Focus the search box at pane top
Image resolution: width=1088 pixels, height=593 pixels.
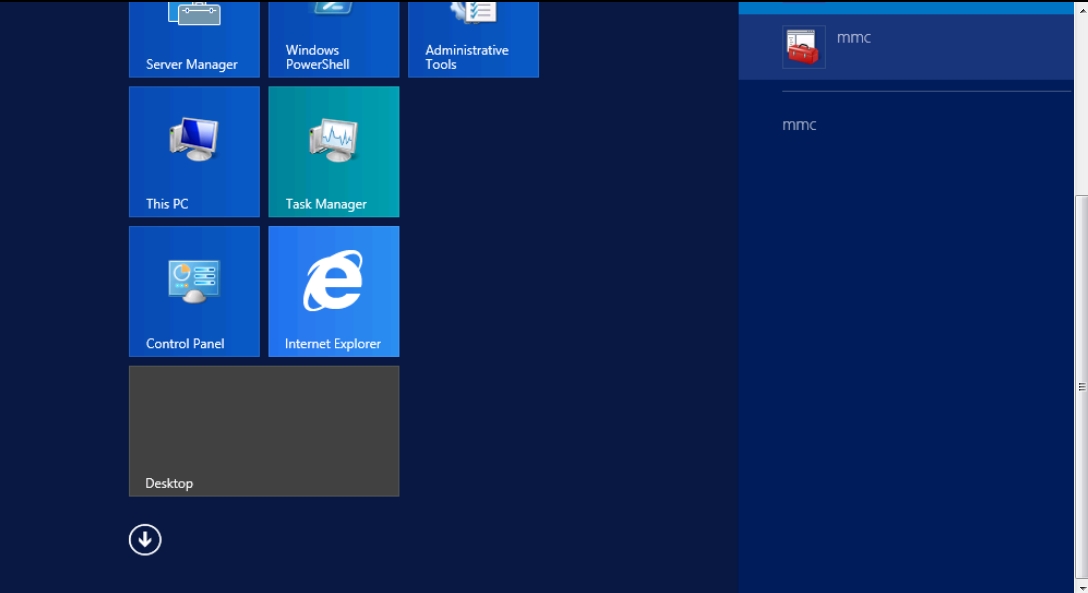tap(905, 7)
